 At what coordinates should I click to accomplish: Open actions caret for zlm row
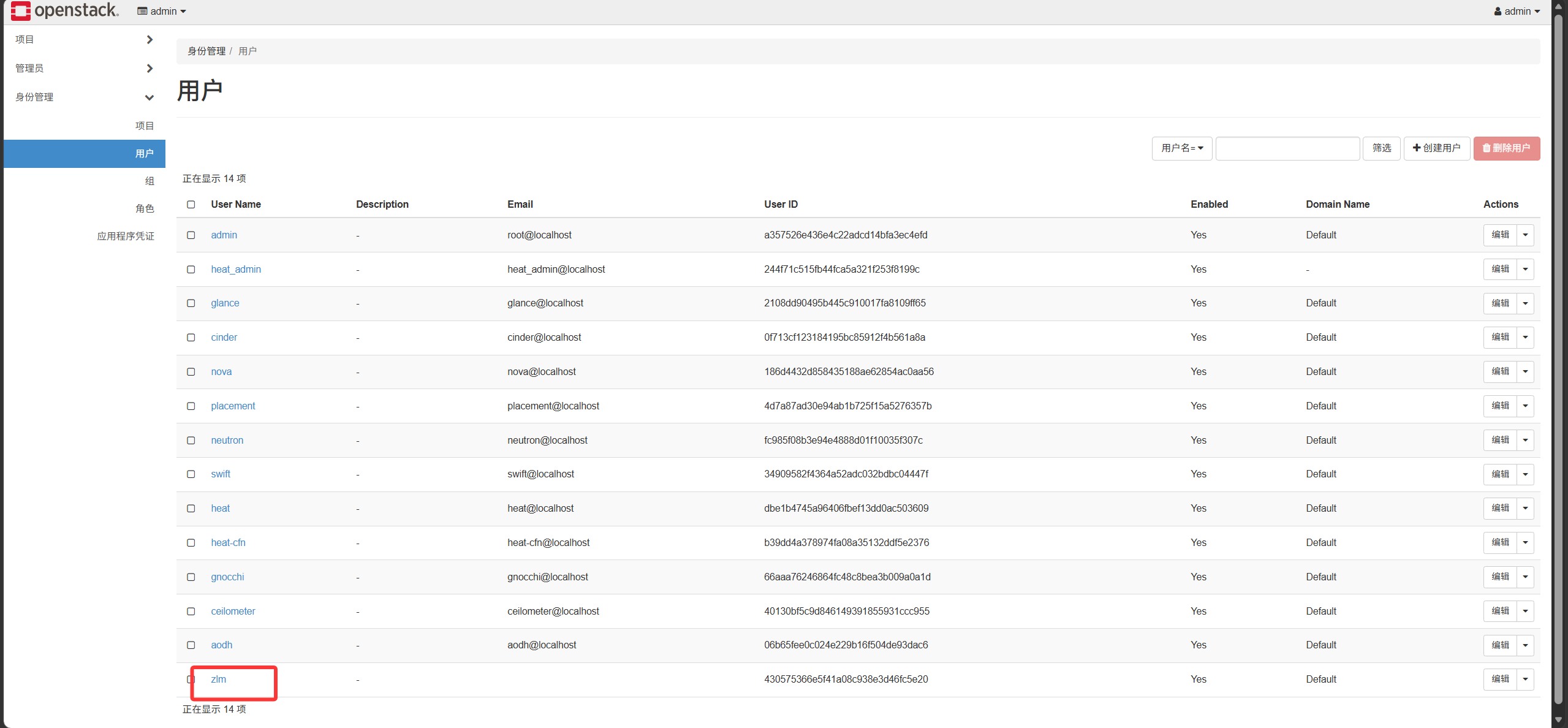(x=1525, y=680)
